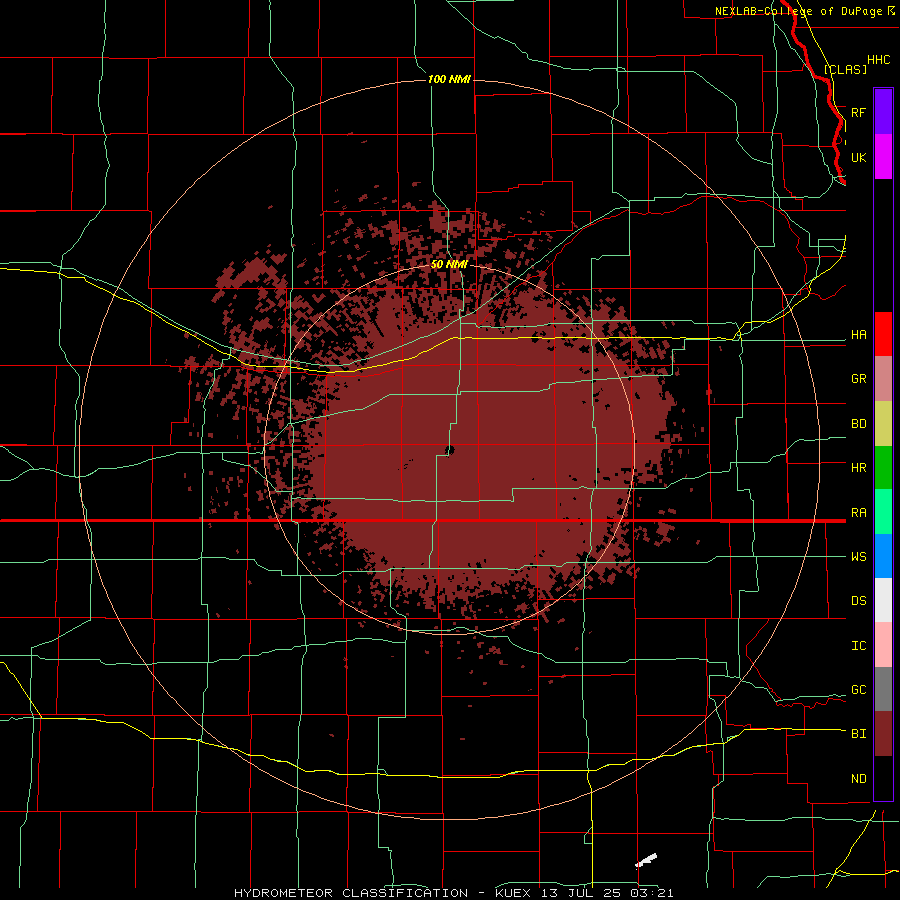Click the HR legend label
This screenshot has height=900, width=900.
[x=858, y=468]
